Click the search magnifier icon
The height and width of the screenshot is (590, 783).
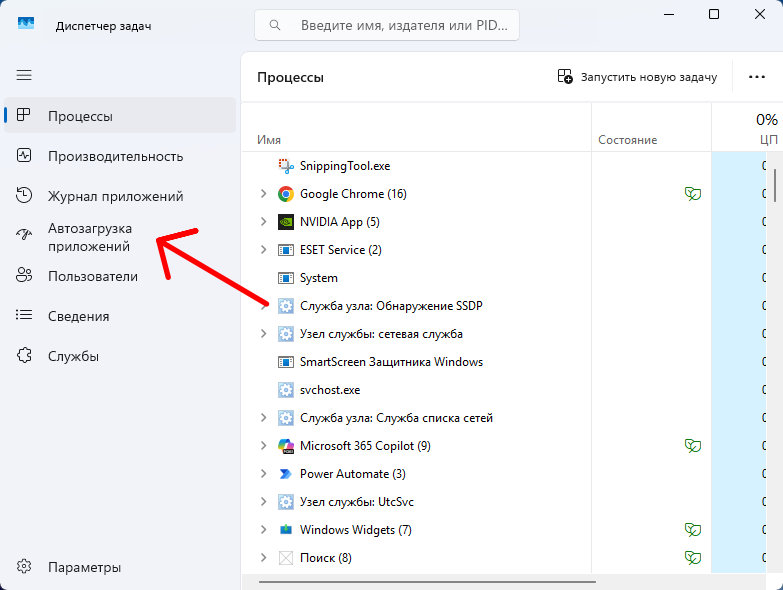(x=275, y=24)
